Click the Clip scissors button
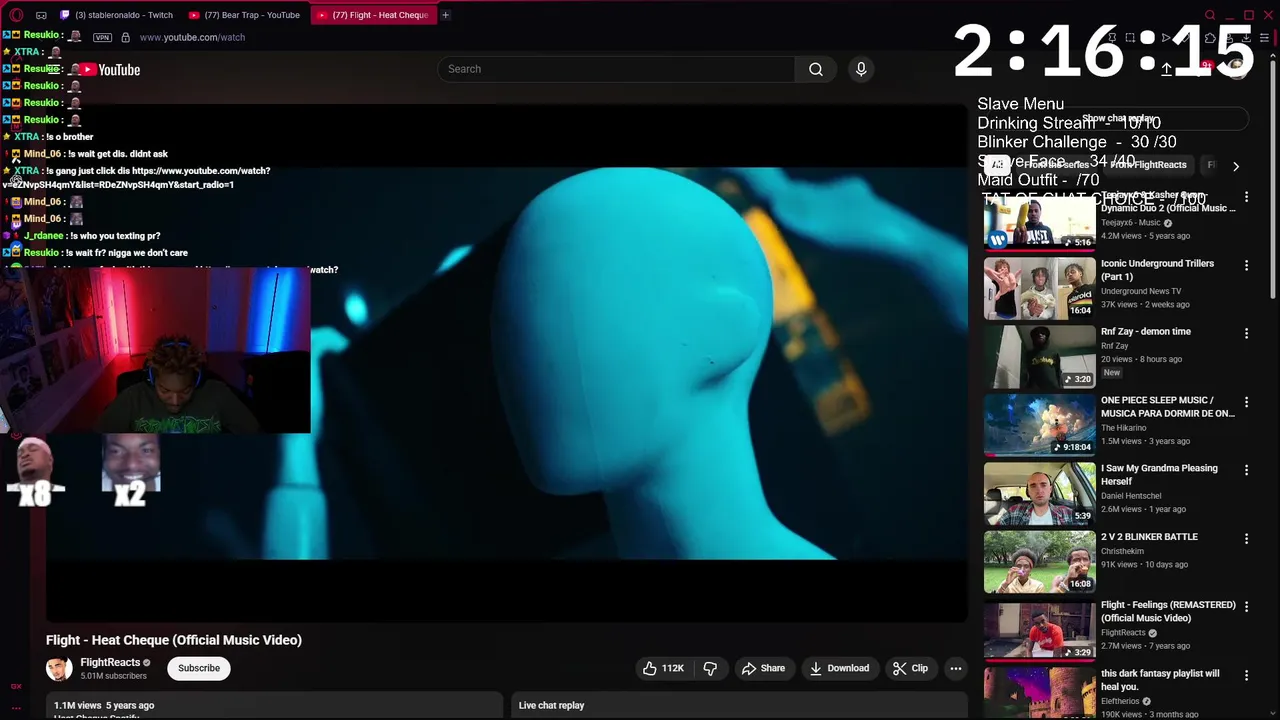This screenshot has width=1280, height=720. (x=910, y=668)
